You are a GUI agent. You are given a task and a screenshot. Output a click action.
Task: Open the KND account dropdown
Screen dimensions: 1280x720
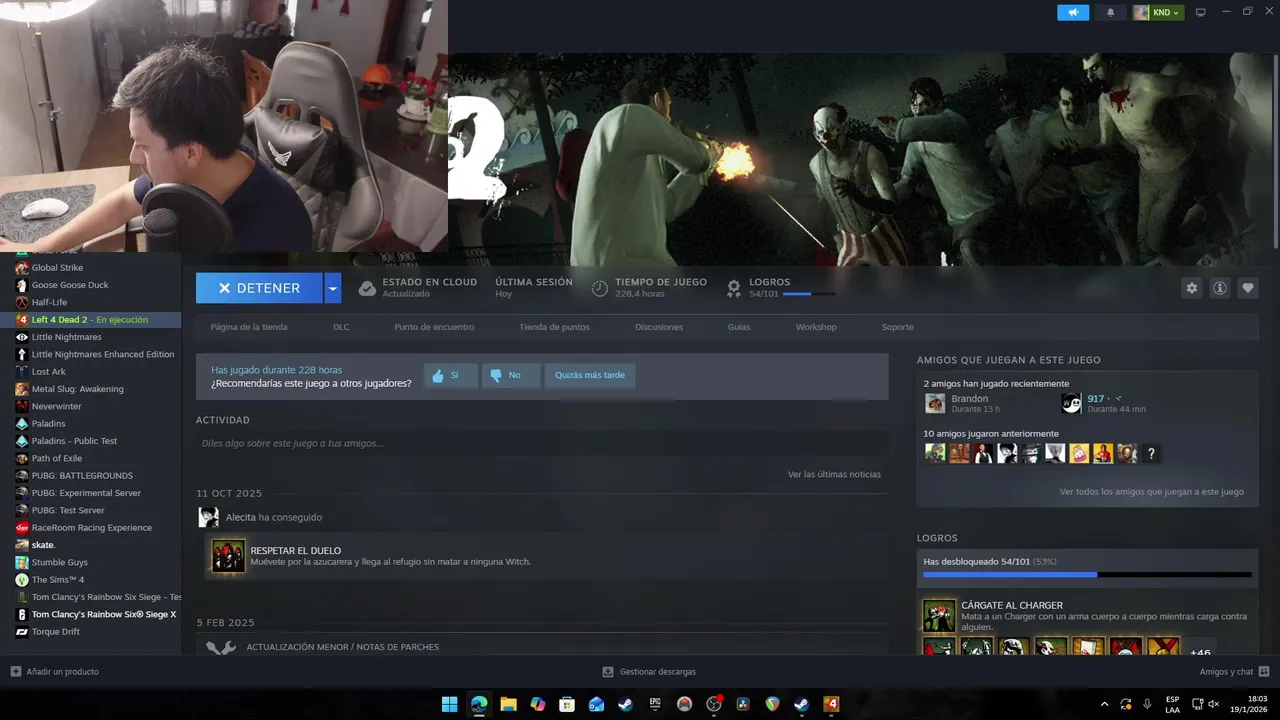tap(1158, 12)
